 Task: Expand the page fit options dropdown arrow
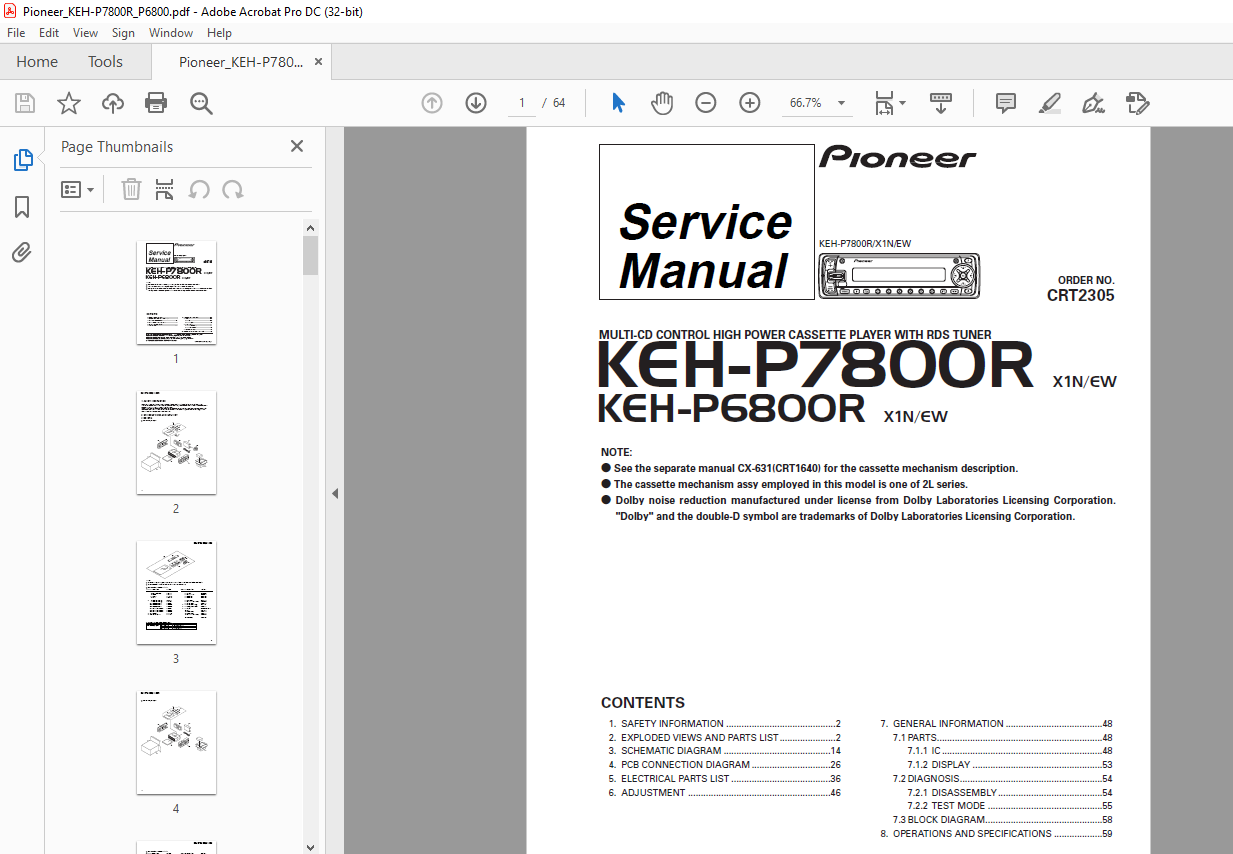[x=903, y=103]
